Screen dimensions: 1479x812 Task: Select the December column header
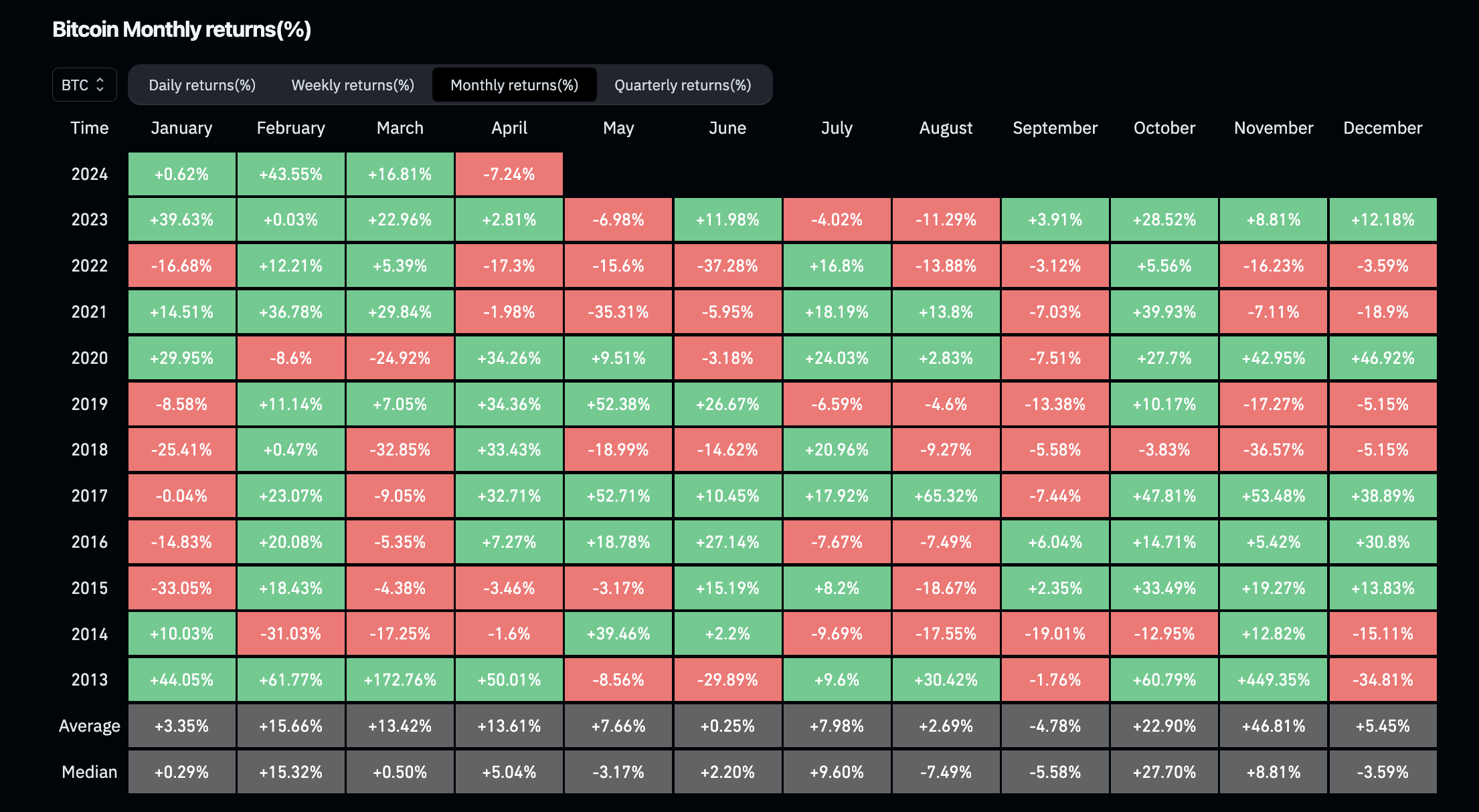1383,128
